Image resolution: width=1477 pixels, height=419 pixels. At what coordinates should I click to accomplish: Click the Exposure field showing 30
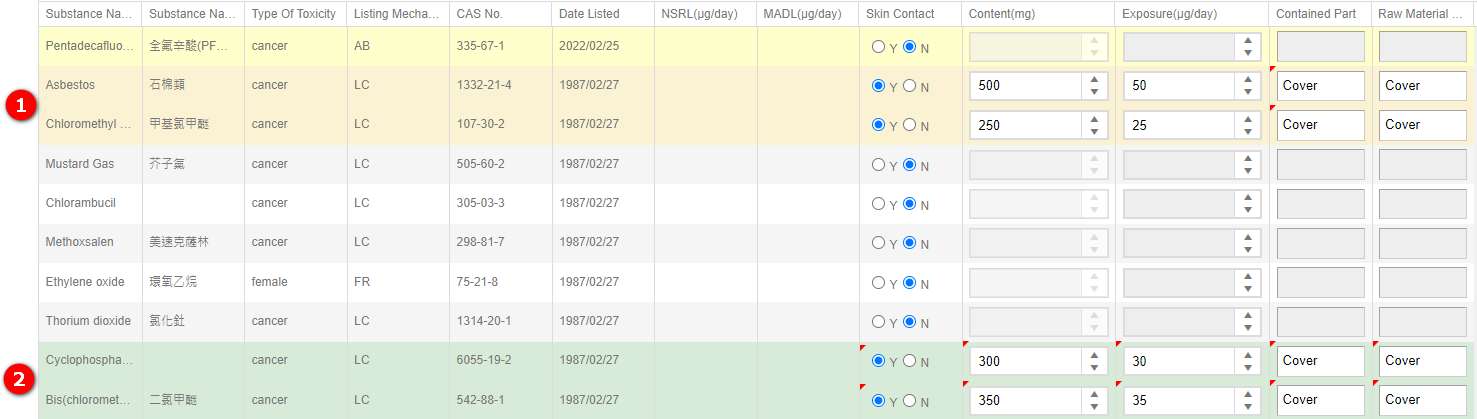click(1179, 361)
